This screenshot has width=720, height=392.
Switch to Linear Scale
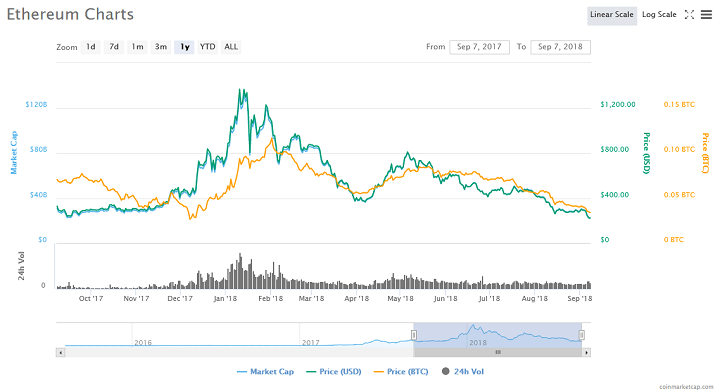coord(612,15)
